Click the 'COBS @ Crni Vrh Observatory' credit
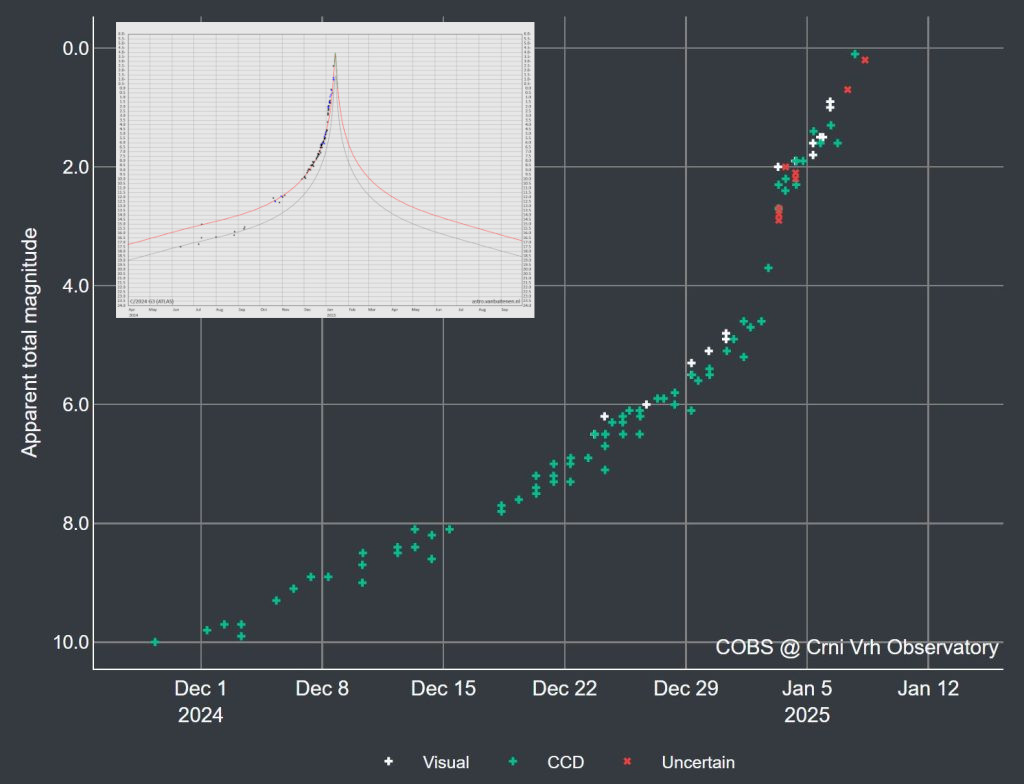Viewport: 1024px width, 784px height. (x=857, y=647)
